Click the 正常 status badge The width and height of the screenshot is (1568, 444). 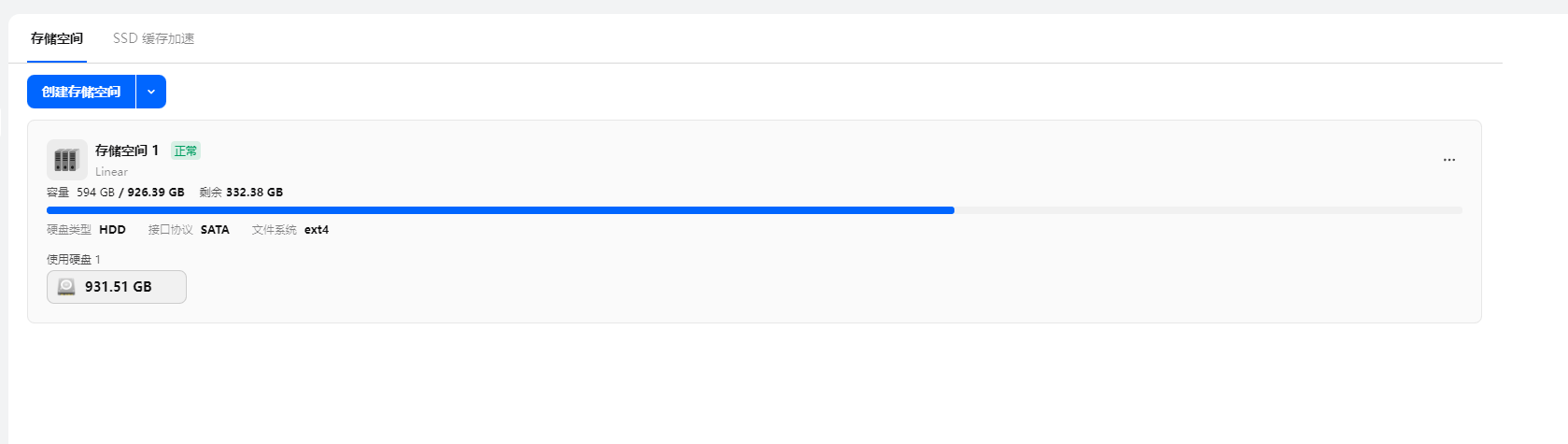coord(186,150)
